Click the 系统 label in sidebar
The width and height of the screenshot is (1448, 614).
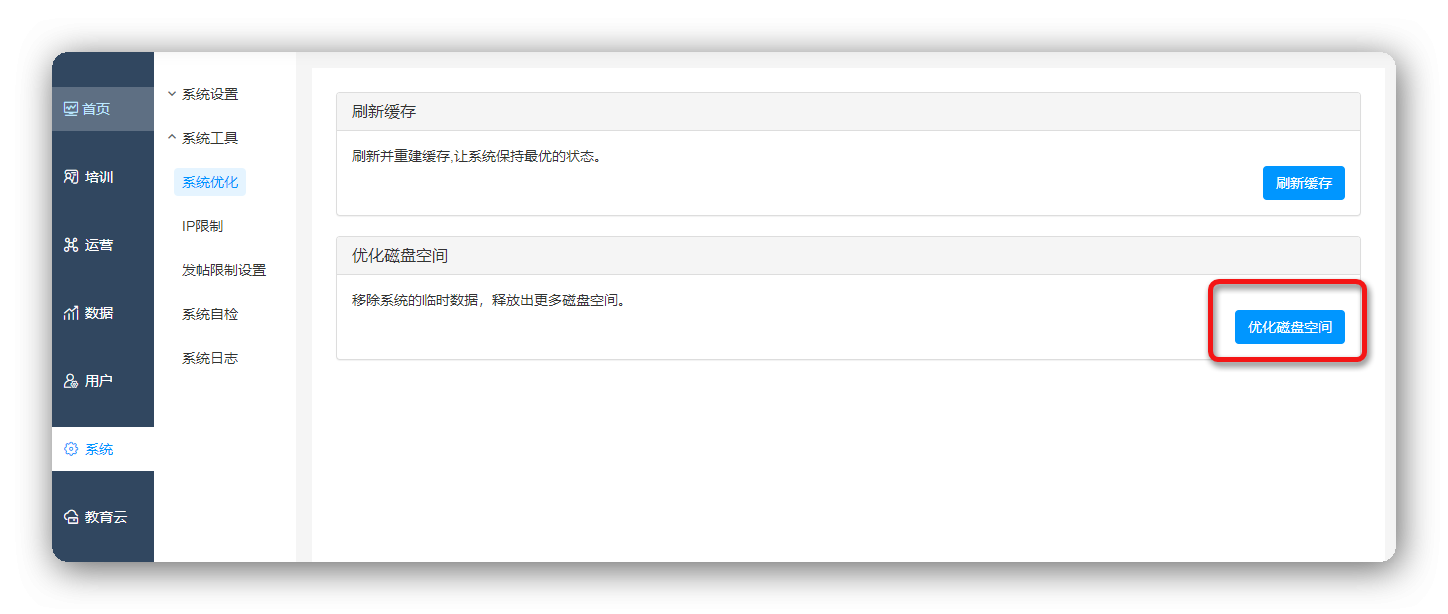click(99, 449)
